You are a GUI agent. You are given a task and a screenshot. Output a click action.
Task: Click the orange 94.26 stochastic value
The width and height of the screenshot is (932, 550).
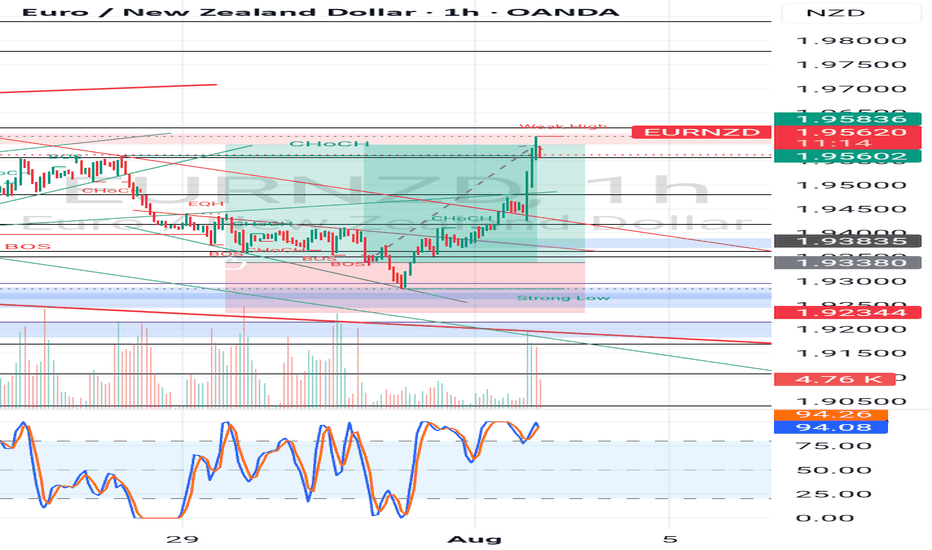pyautogui.click(x=831, y=414)
